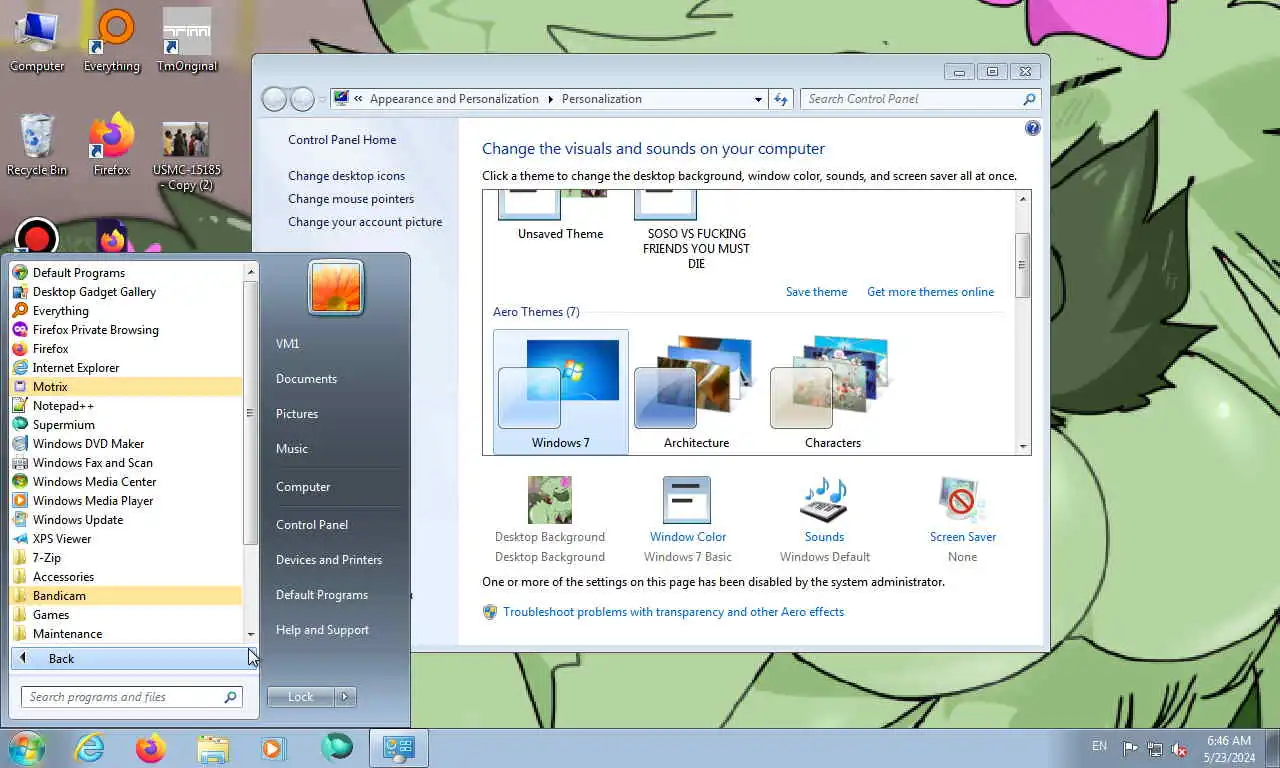Open Documents from Start menu
This screenshot has width=1280, height=768.
coord(306,379)
